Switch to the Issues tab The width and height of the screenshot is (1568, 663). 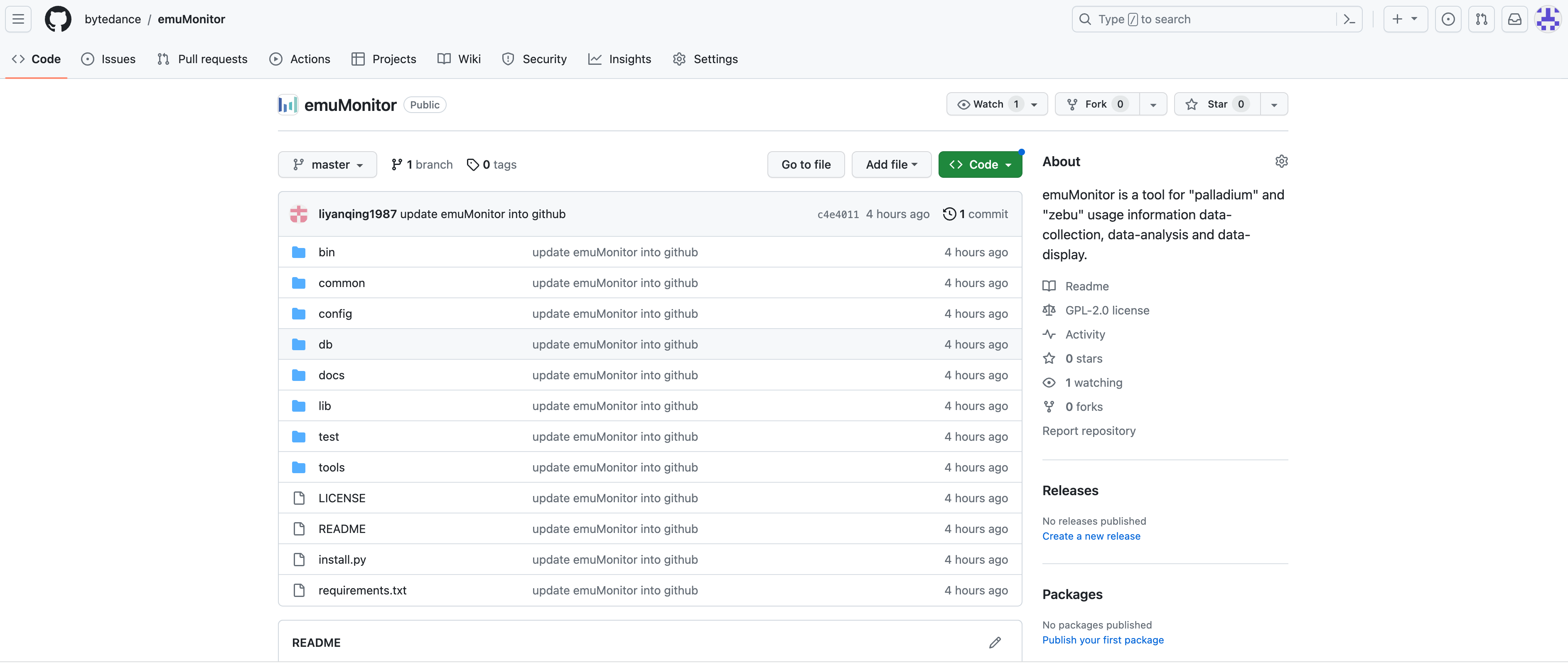click(x=108, y=59)
